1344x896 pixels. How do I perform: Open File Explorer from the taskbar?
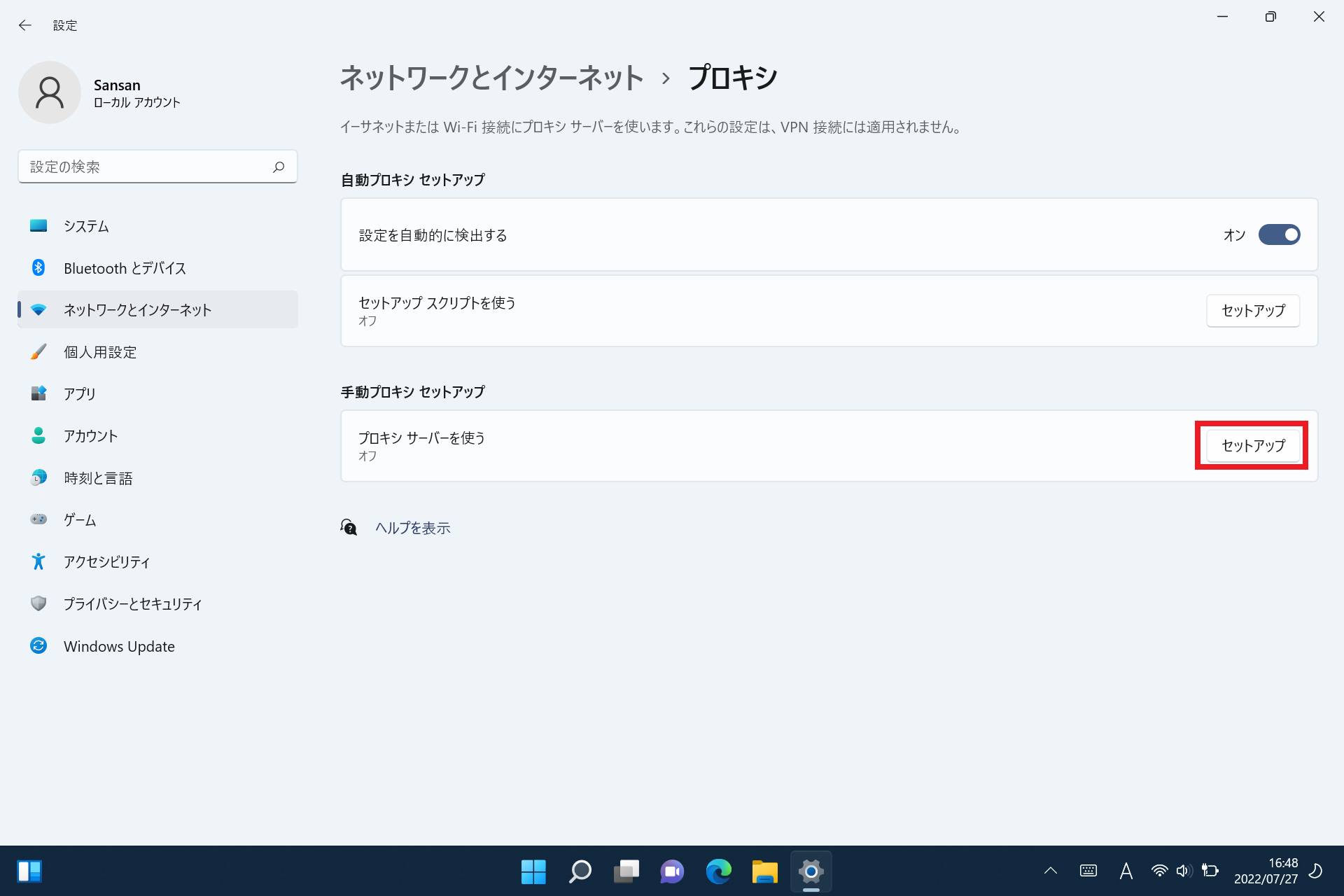(764, 871)
